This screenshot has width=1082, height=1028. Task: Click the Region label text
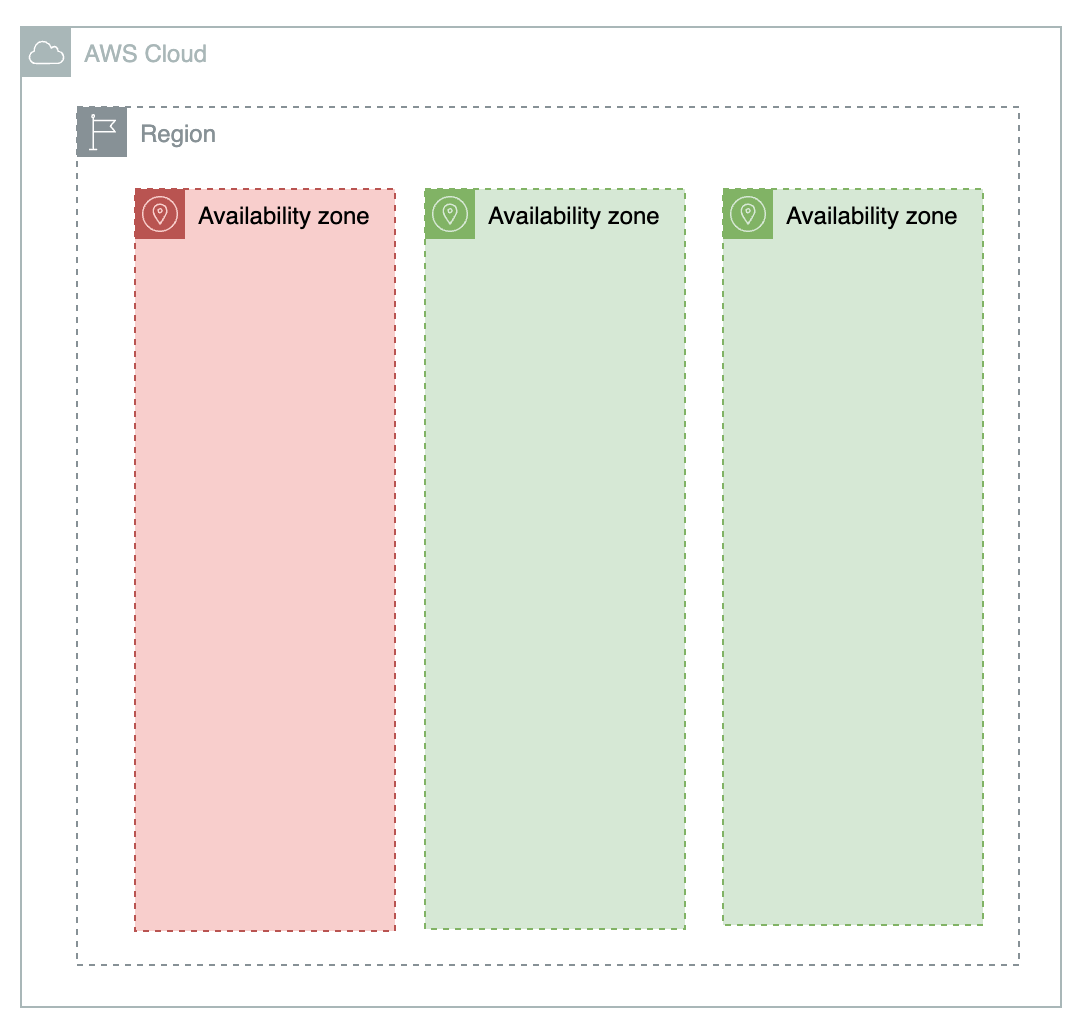(178, 134)
